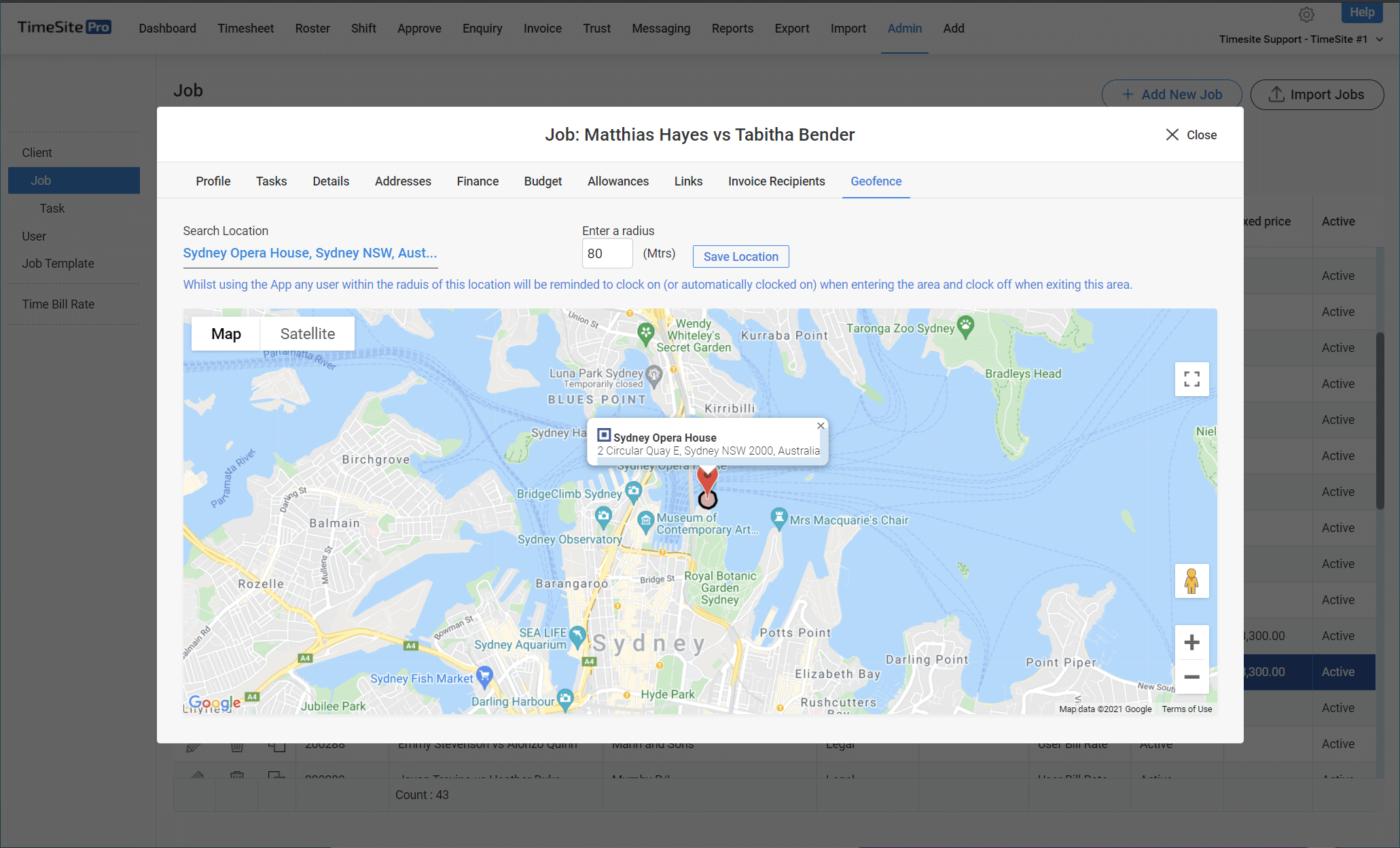
Task: Click Wendy Whiteley's Secret Garden marker
Action: click(646, 333)
